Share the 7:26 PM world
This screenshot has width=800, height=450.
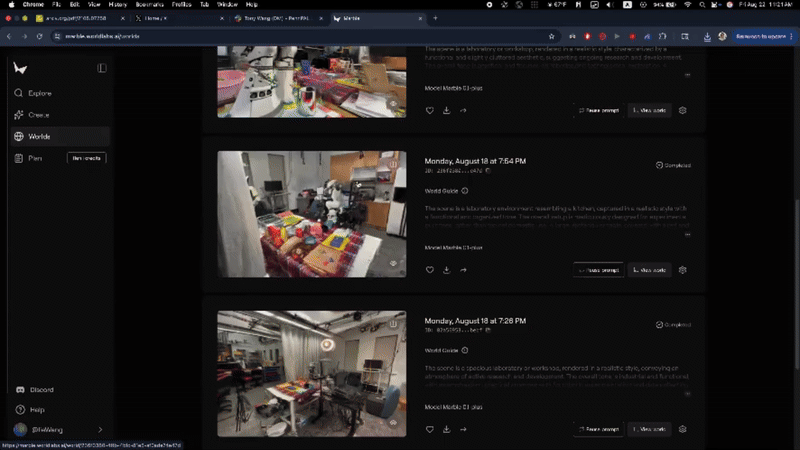[x=463, y=430]
